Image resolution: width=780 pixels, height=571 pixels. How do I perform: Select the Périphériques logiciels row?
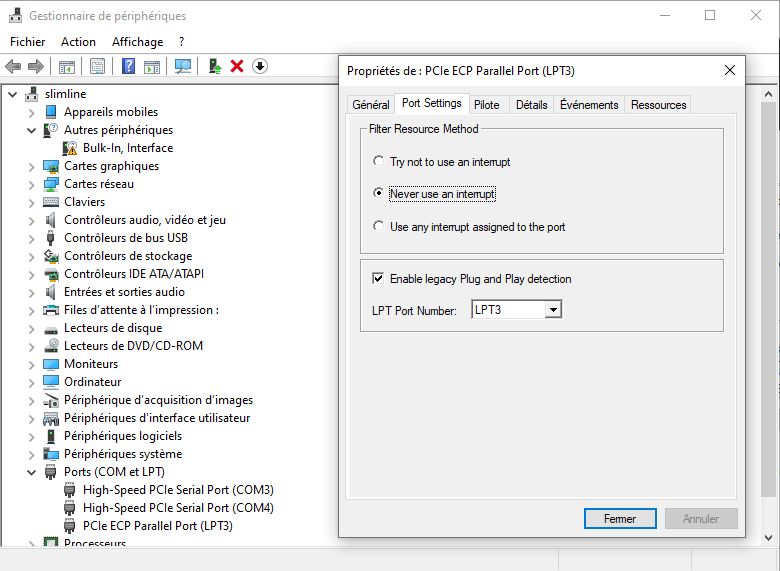123,436
